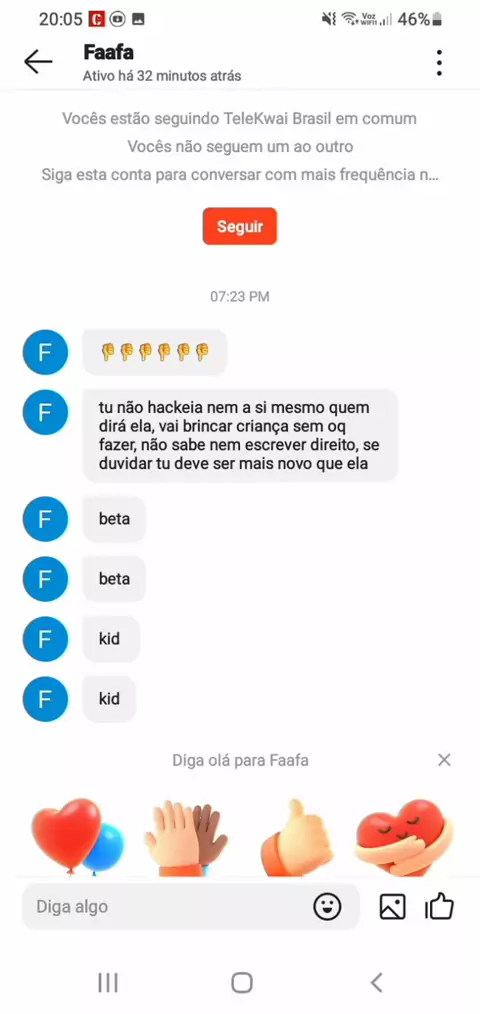The image size is (480, 1014).
Task: Send a thumbs-up like reaction
Action: click(x=439, y=906)
